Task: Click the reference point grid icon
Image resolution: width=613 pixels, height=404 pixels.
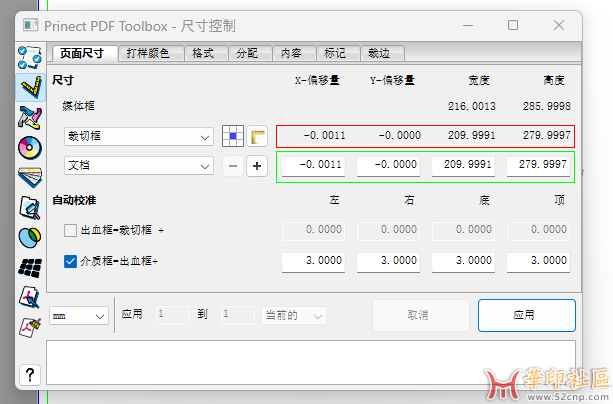Action: coord(233,136)
